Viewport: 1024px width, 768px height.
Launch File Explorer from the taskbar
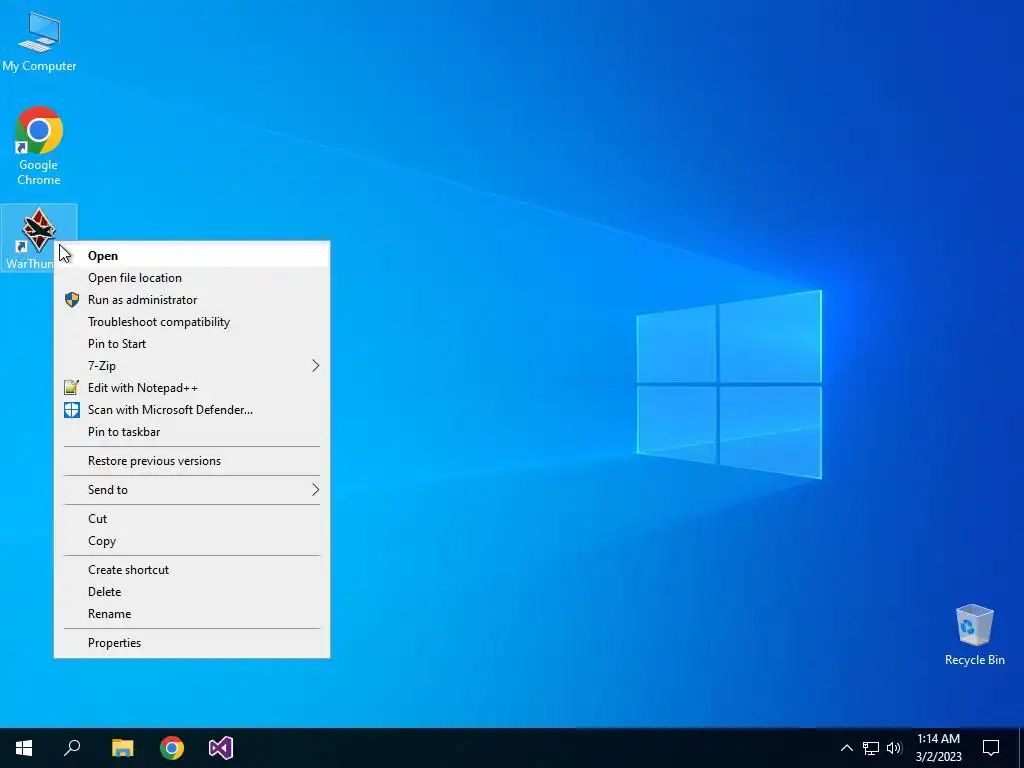122,748
